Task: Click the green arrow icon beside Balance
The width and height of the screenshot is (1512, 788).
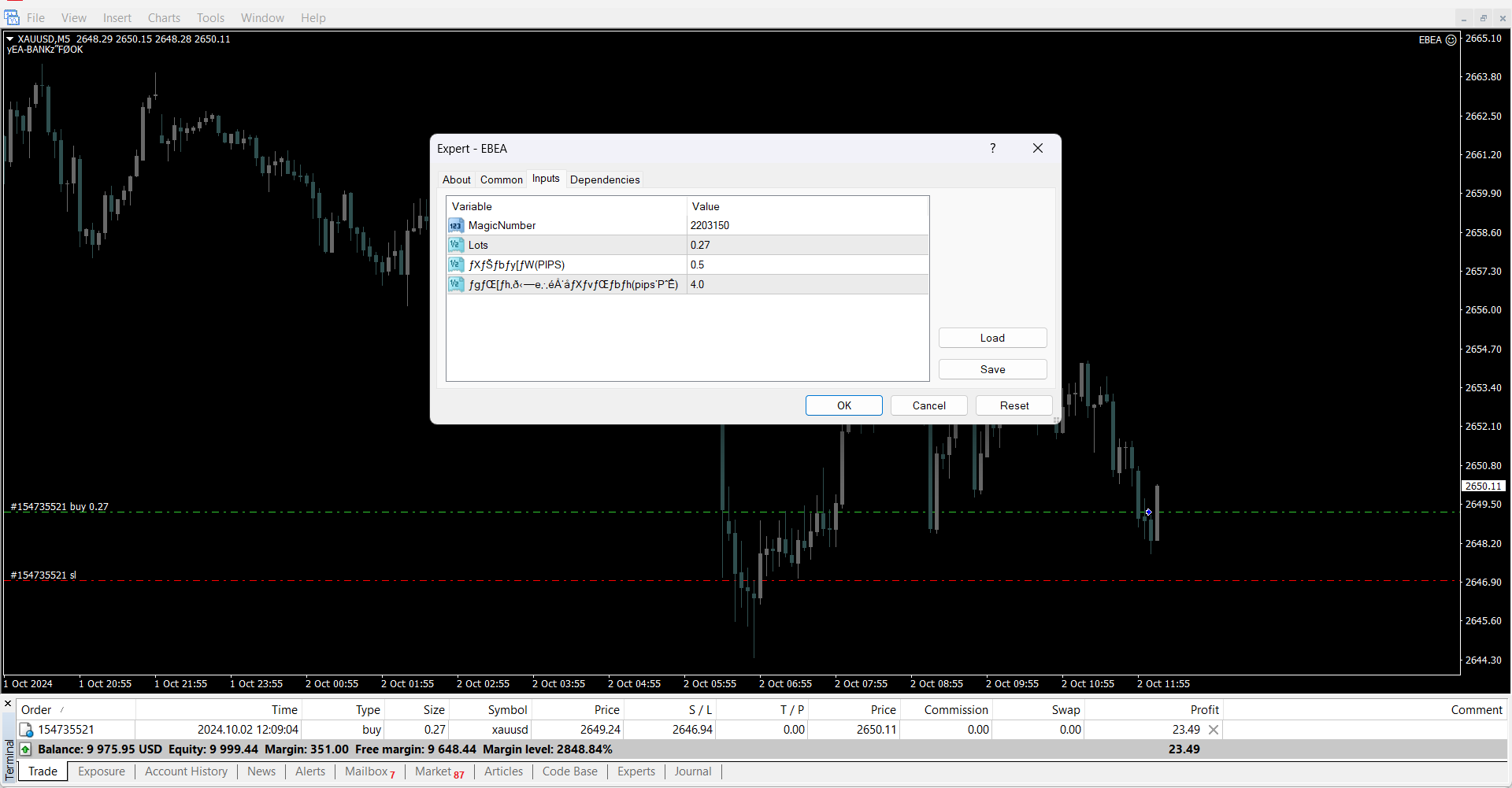Action: [x=26, y=749]
